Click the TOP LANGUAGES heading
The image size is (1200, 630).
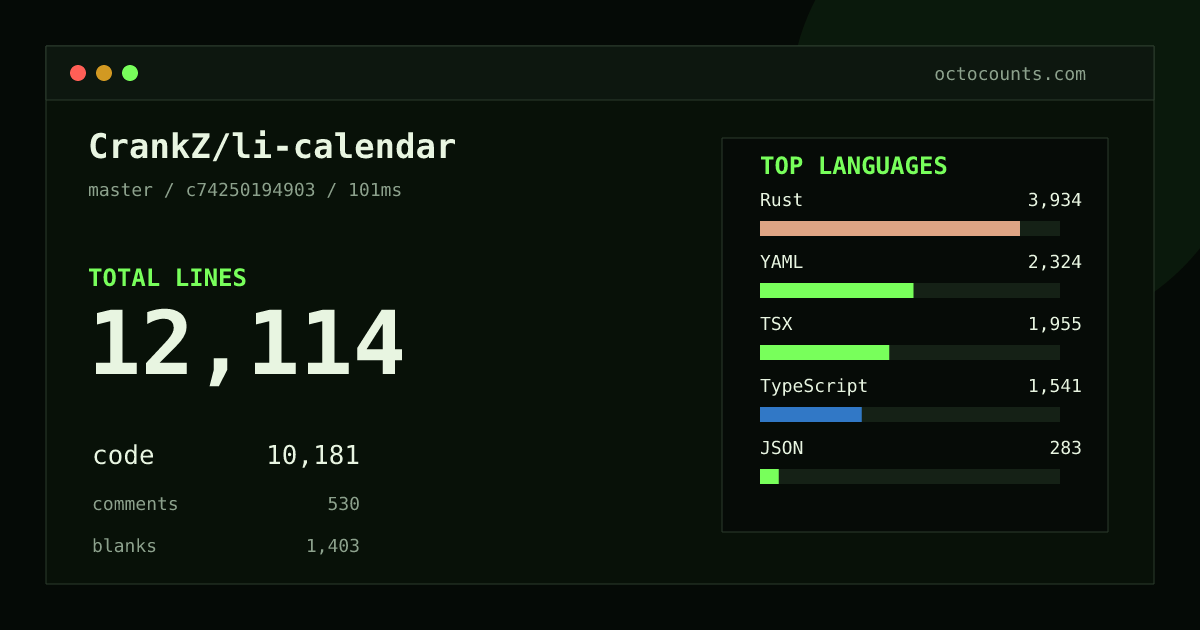coord(854,166)
